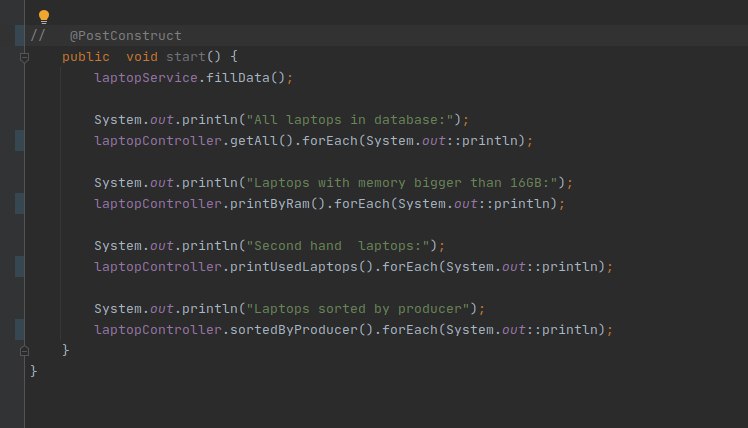
Task: Click the printUsedLaptops() method call
Action: [301, 267]
